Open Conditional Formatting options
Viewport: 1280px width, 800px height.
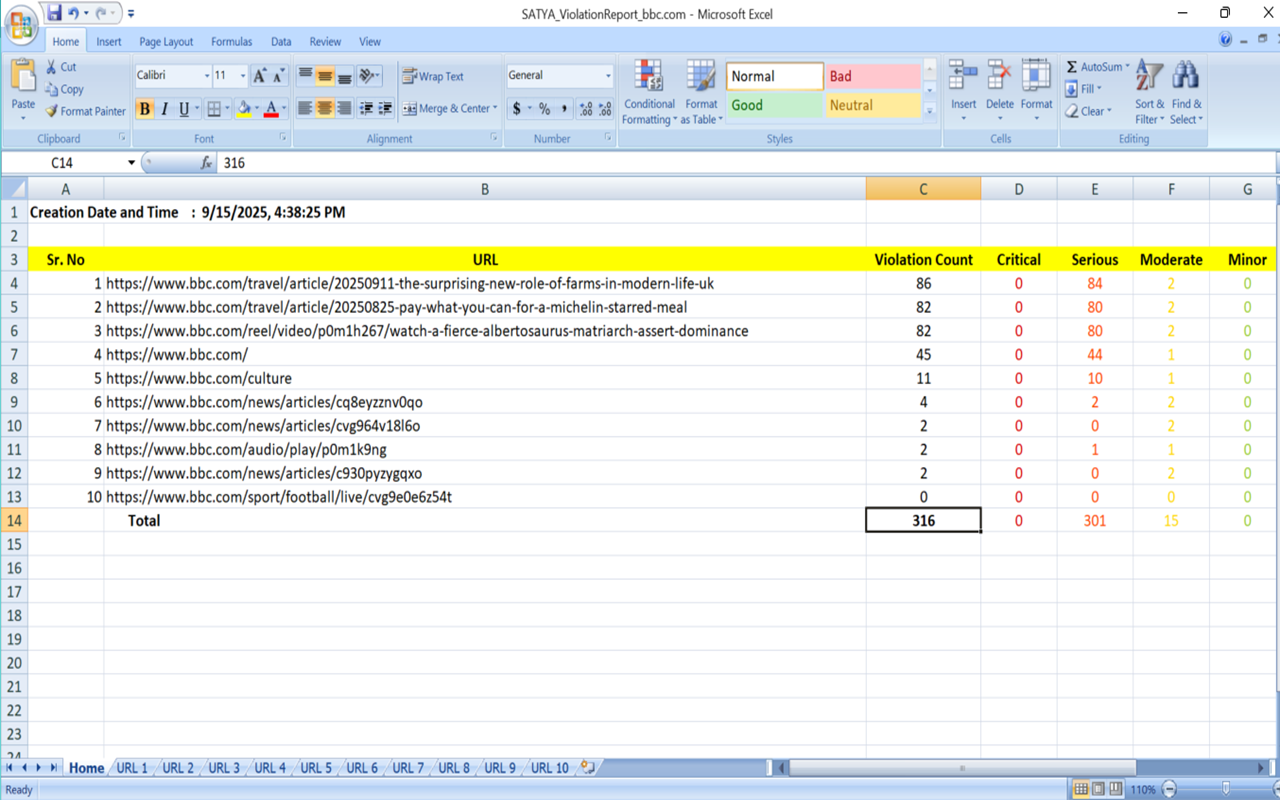649,92
